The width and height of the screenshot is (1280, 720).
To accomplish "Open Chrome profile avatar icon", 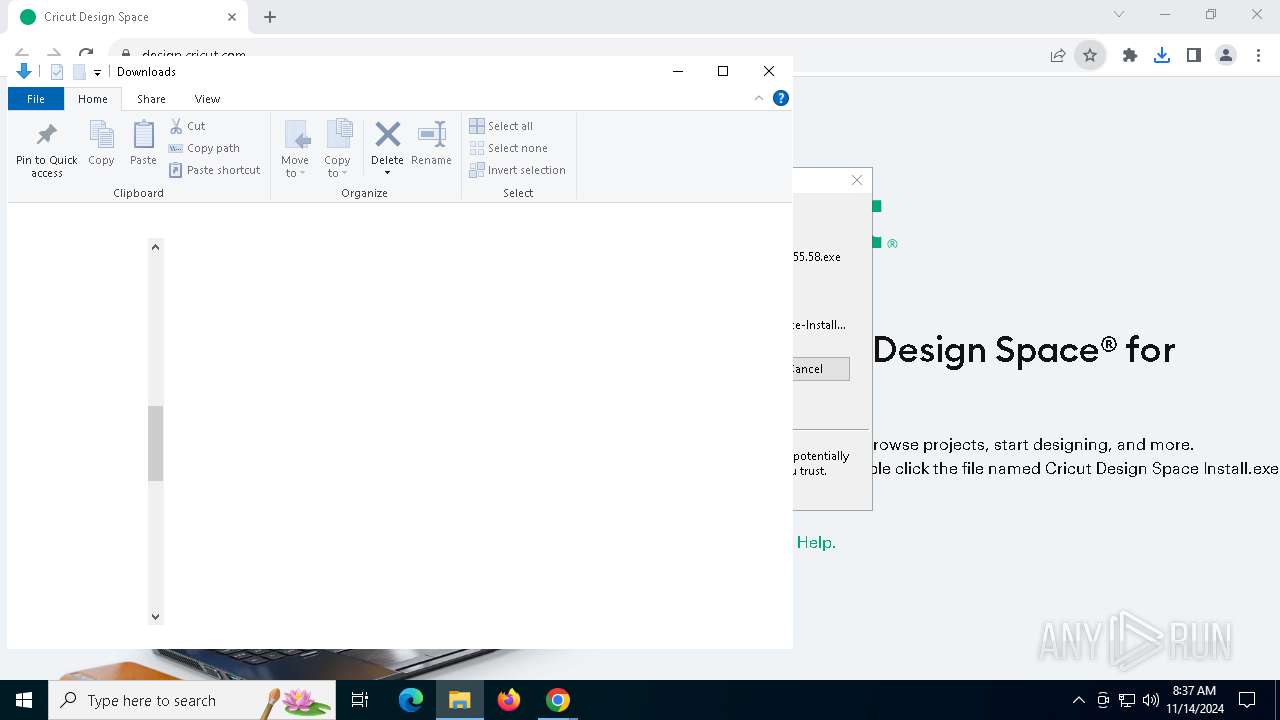I will click(1226, 56).
